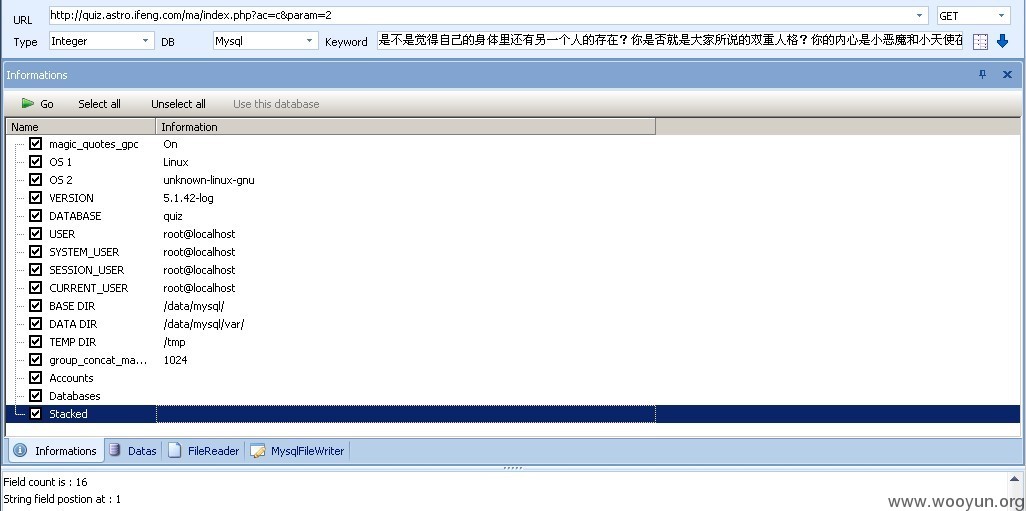Select the Informations tab
This screenshot has height=511, width=1026.
click(56, 451)
